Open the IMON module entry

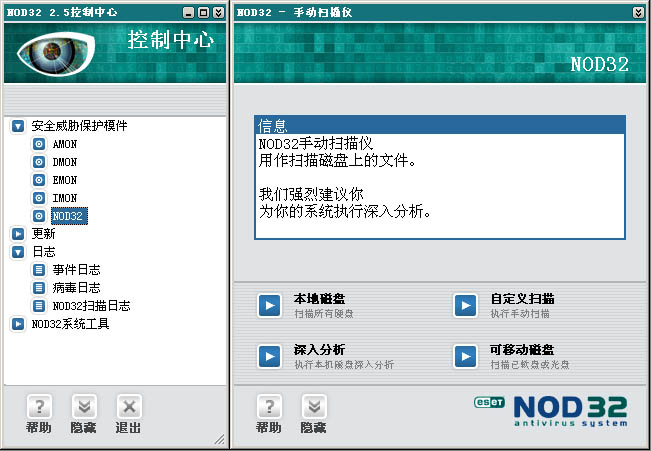click(x=64, y=198)
